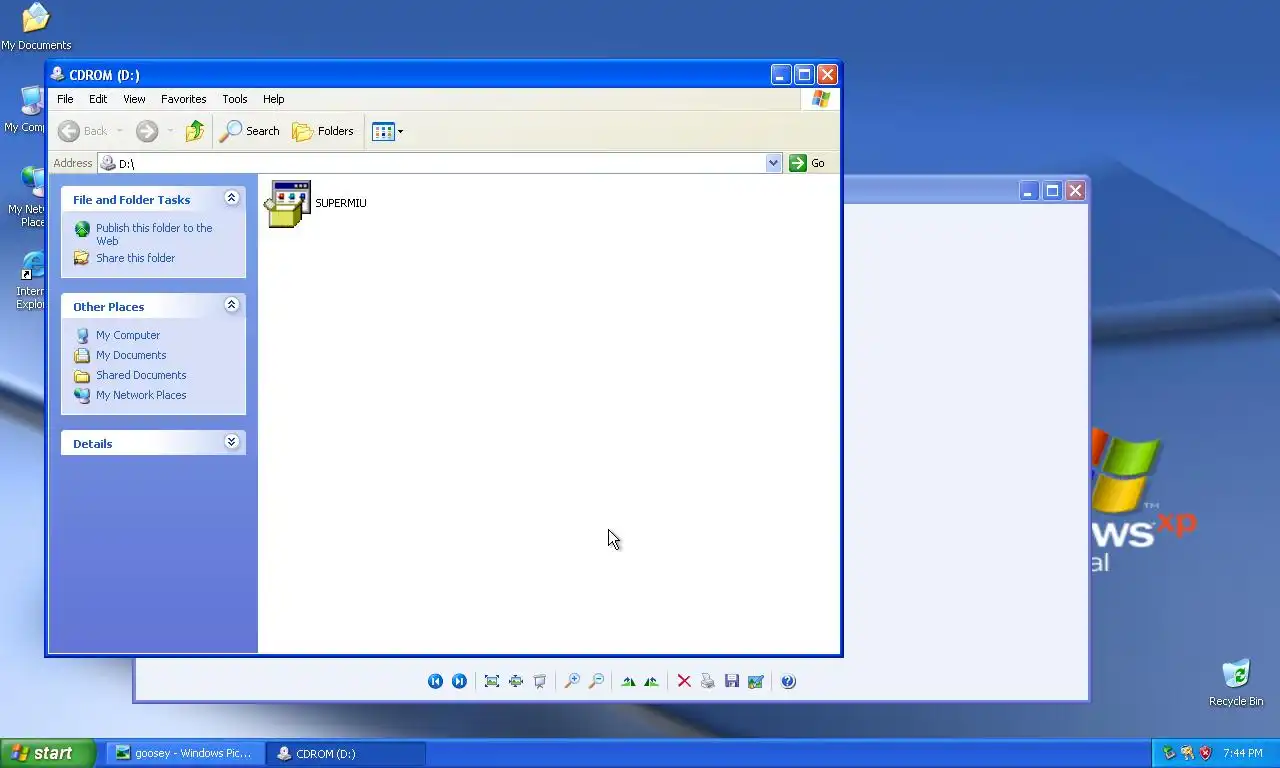Screen dimensions: 1280x768
Task: Save a copy via floppy disk icon
Action: pos(732,681)
